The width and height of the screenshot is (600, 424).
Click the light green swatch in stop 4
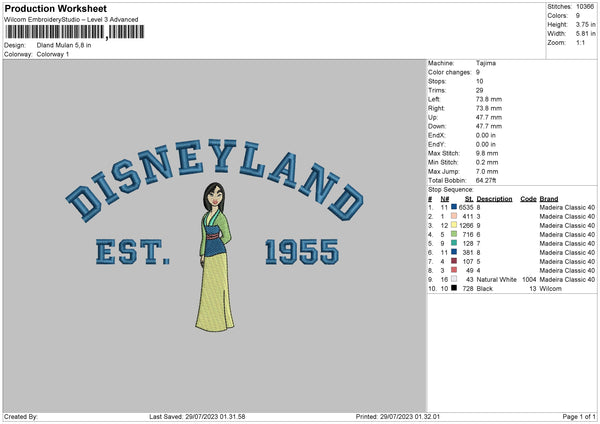click(x=454, y=233)
